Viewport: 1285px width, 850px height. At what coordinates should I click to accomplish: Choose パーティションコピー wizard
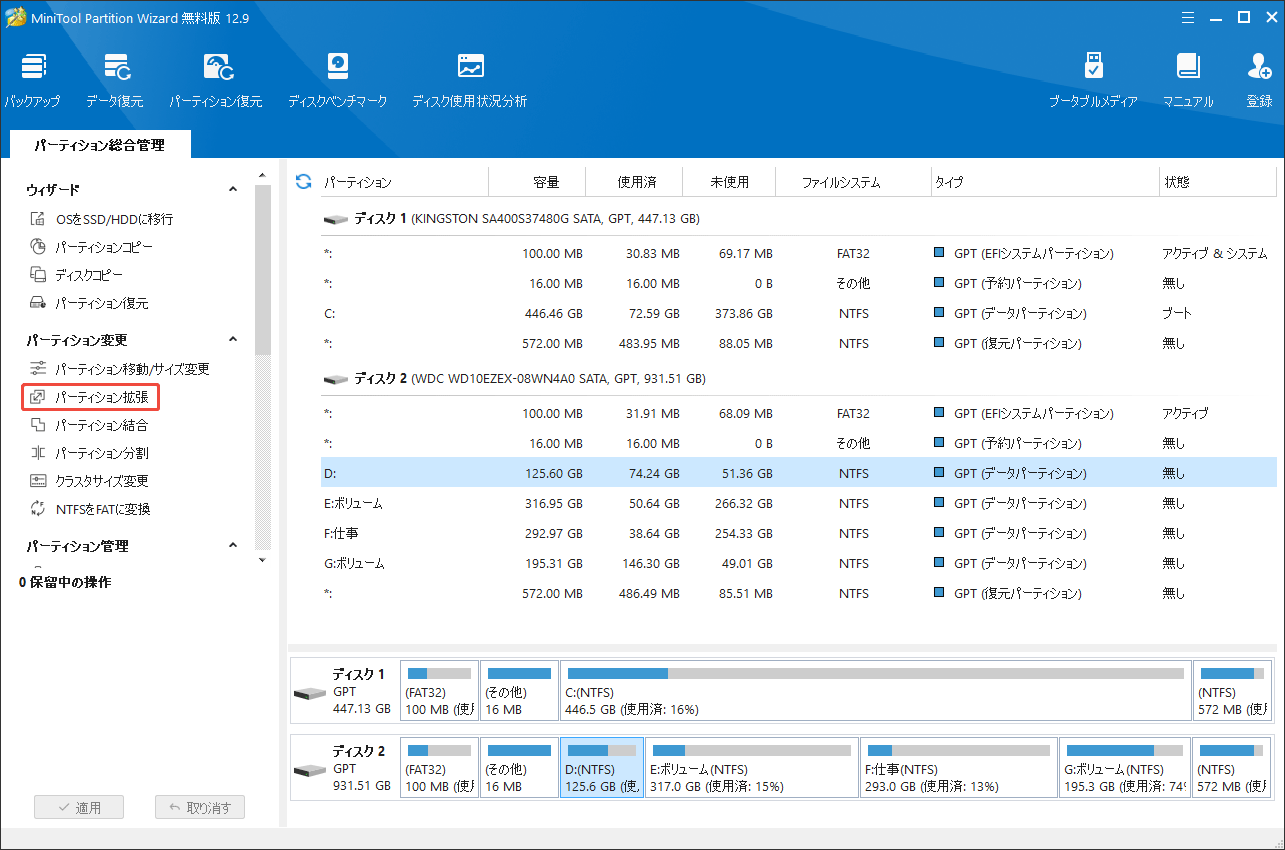click(x=91, y=247)
